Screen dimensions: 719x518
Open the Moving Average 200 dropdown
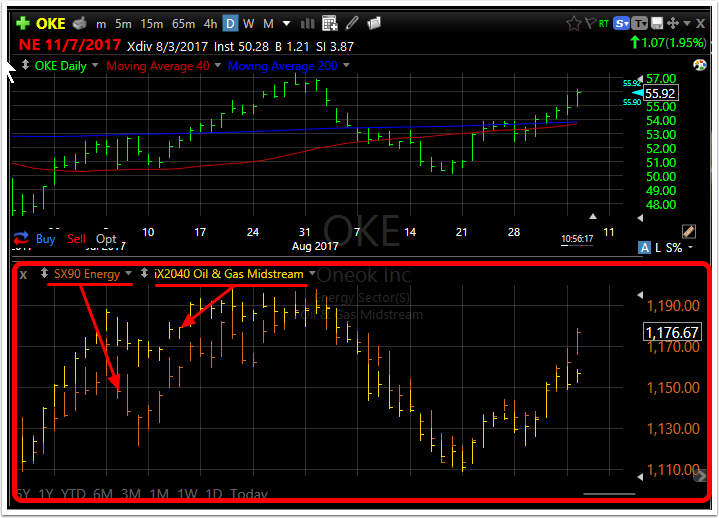(x=346, y=66)
